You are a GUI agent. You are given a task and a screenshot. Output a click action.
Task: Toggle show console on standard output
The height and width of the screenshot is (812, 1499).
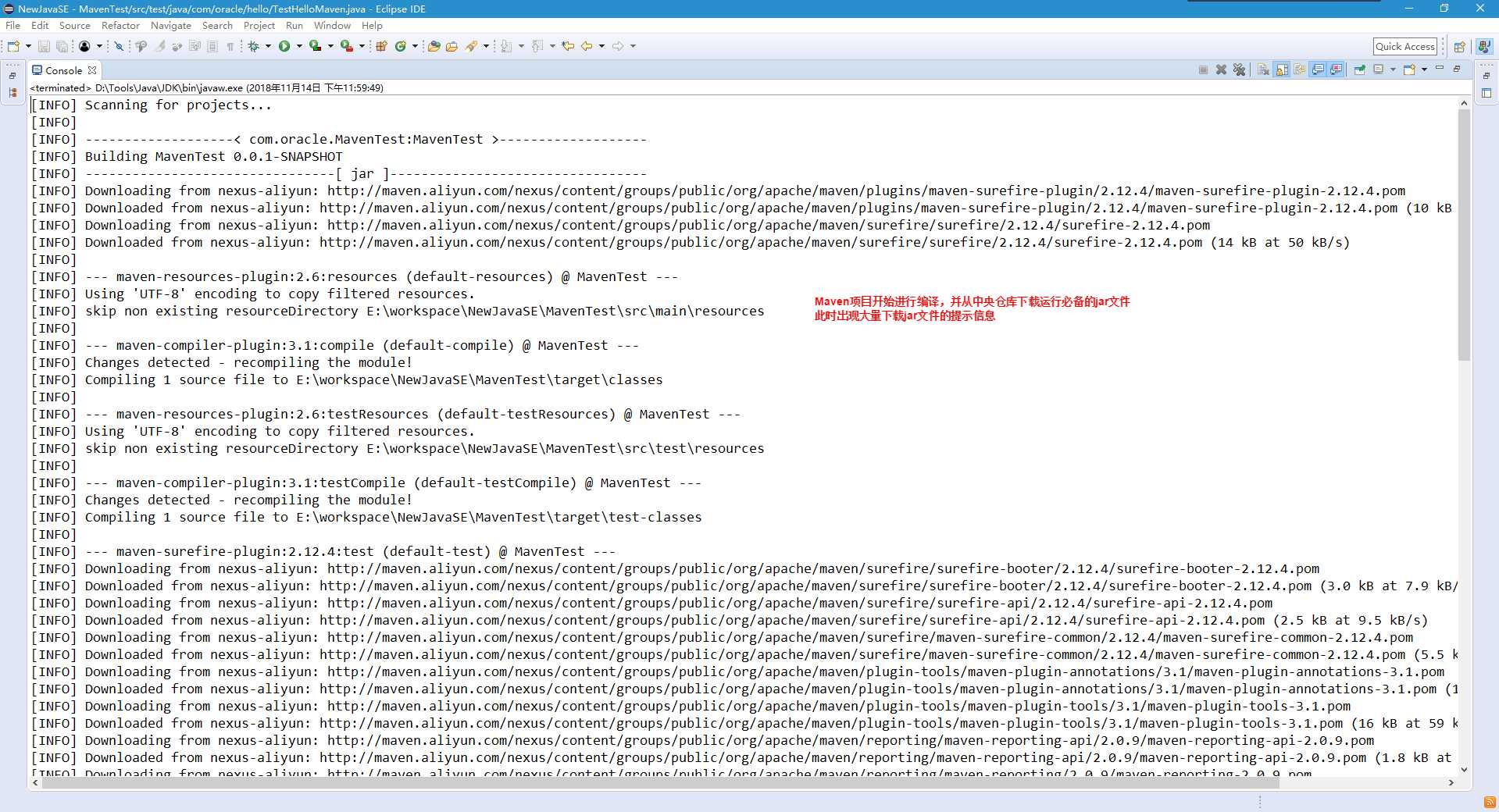pyautogui.click(x=1318, y=69)
